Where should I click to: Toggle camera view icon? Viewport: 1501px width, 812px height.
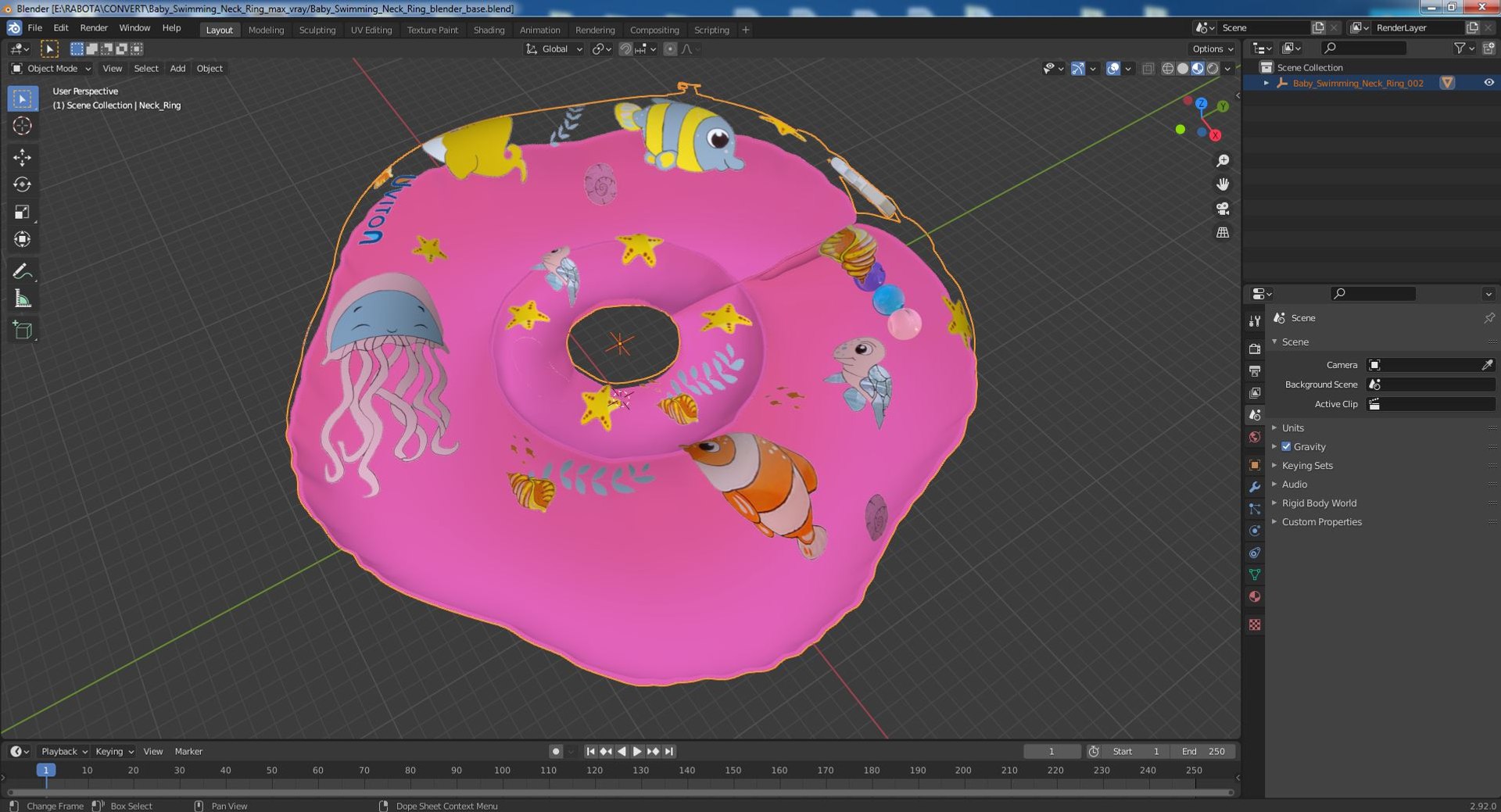[1223, 209]
